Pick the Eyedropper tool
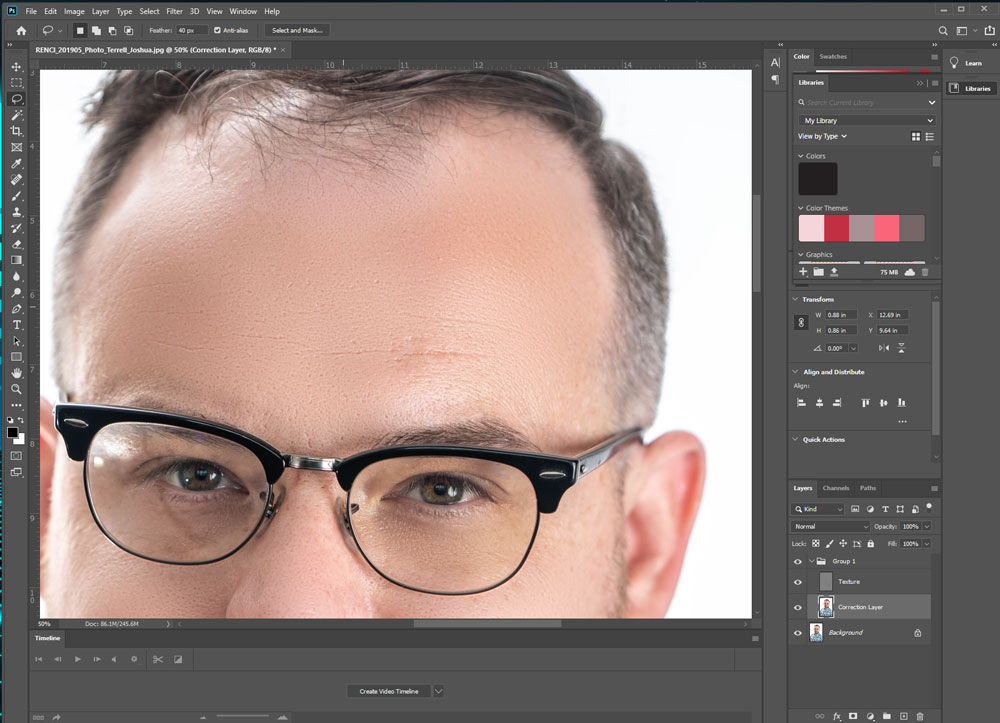The height and width of the screenshot is (723, 1000). (17, 163)
